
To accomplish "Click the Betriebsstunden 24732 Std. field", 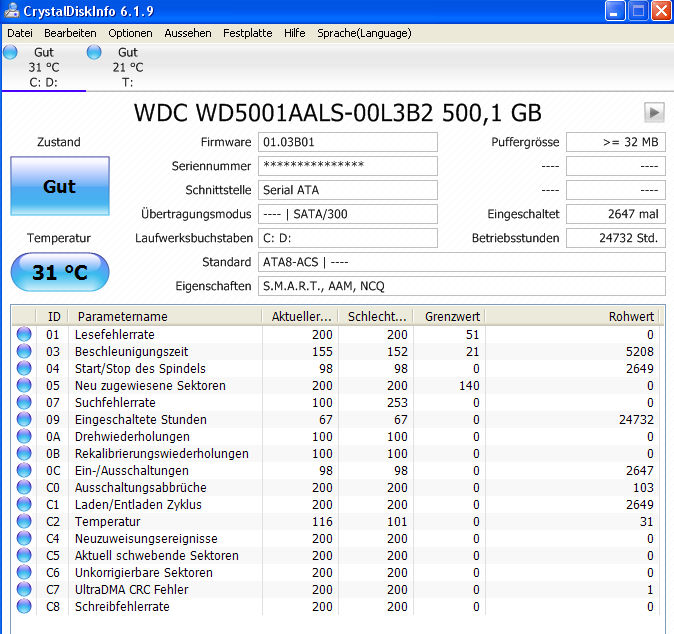I will (x=616, y=238).
